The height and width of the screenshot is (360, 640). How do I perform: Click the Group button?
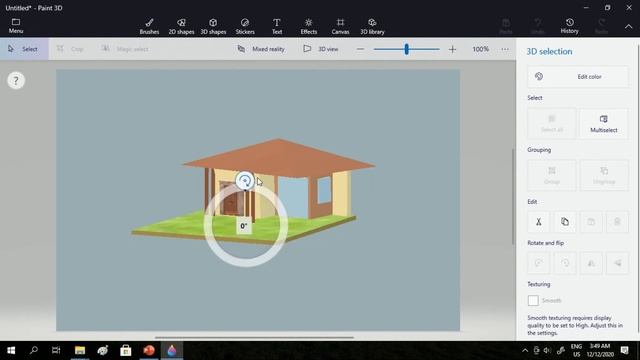coord(552,176)
